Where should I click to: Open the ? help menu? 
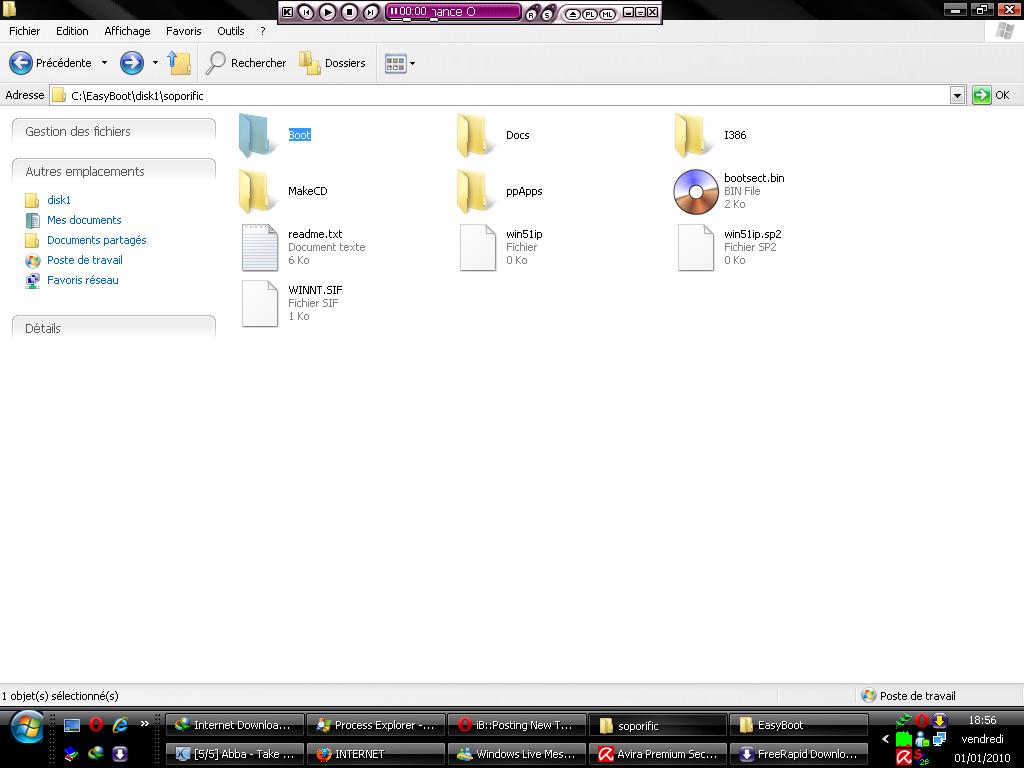263,31
